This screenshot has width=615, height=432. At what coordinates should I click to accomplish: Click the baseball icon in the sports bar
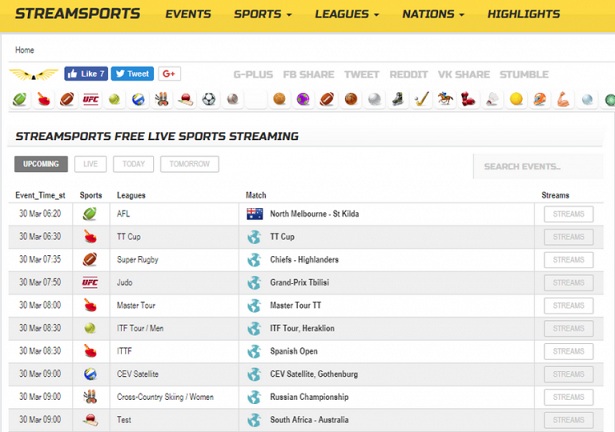233,99
